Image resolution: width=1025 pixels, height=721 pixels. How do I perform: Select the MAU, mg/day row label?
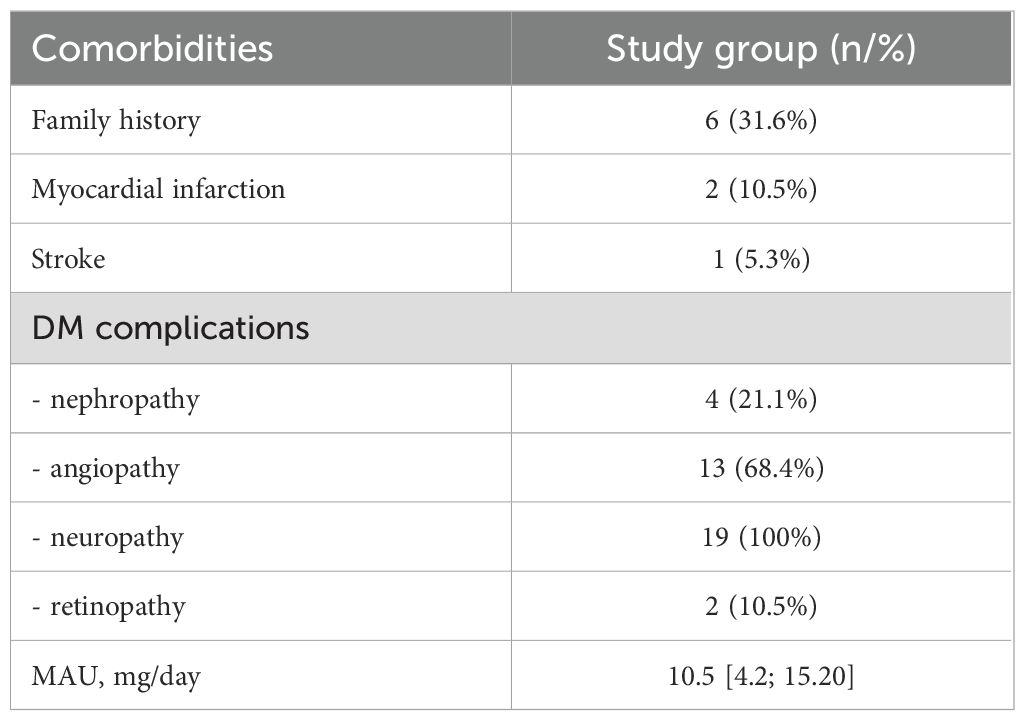[116, 677]
